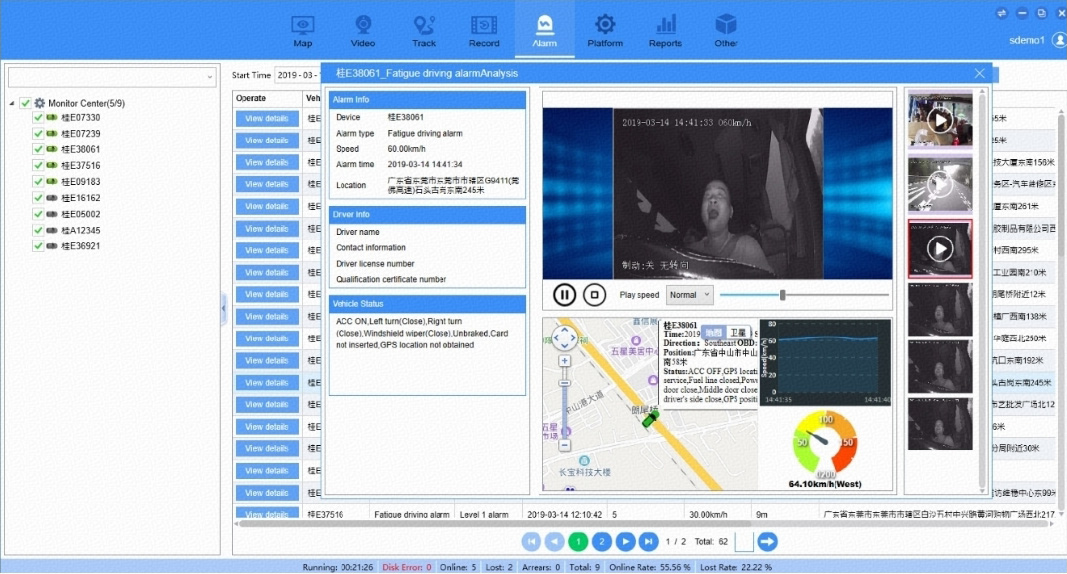The width and height of the screenshot is (1067, 574).
Task: Open the Video module
Action: 363,31
